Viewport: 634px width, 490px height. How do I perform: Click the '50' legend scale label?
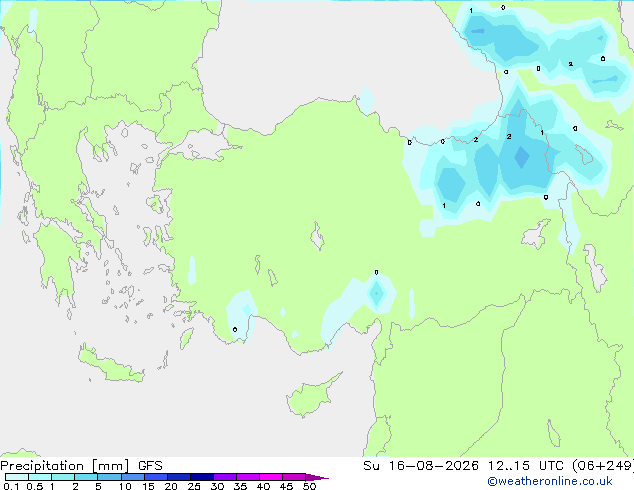pyautogui.click(x=309, y=486)
